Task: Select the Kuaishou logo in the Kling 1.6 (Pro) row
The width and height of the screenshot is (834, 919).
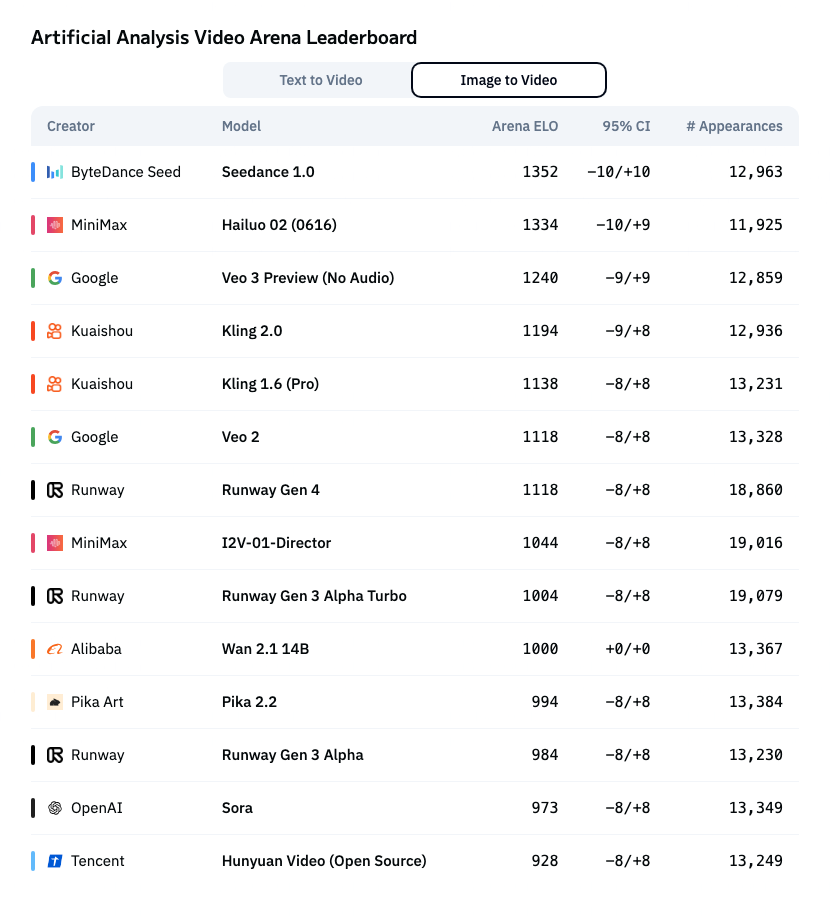Action: tap(55, 384)
